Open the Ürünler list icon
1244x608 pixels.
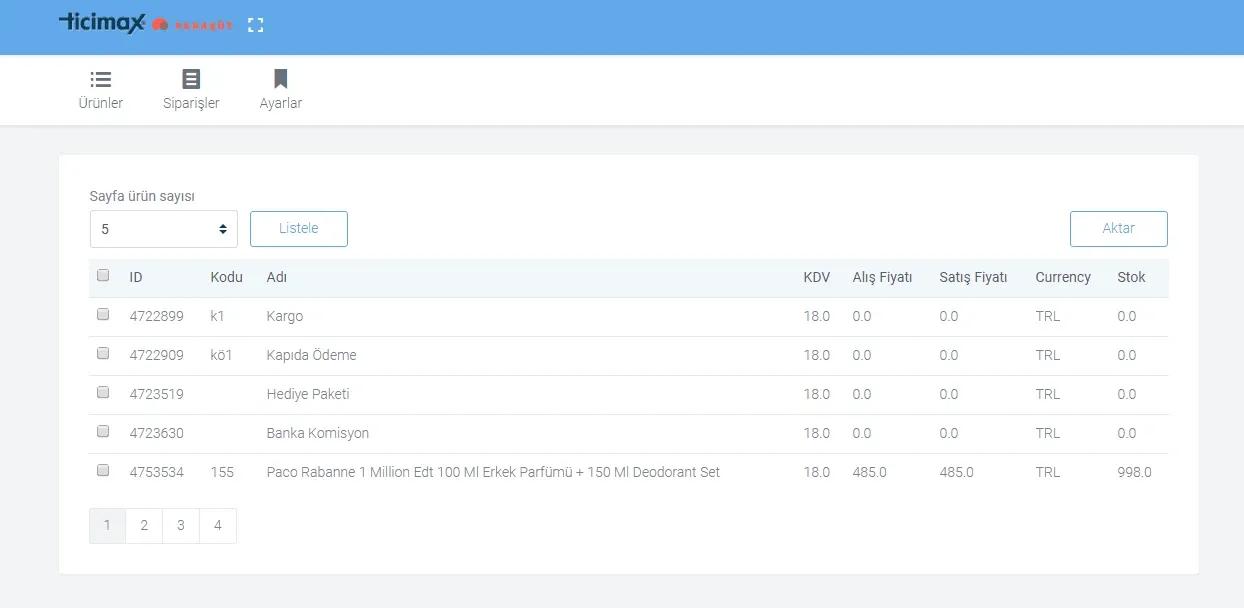pyautogui.click(x=101, y=79)
